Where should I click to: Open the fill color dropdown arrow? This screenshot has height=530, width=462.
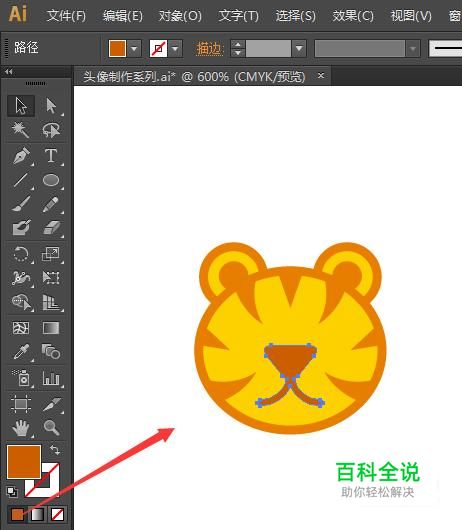135,49
